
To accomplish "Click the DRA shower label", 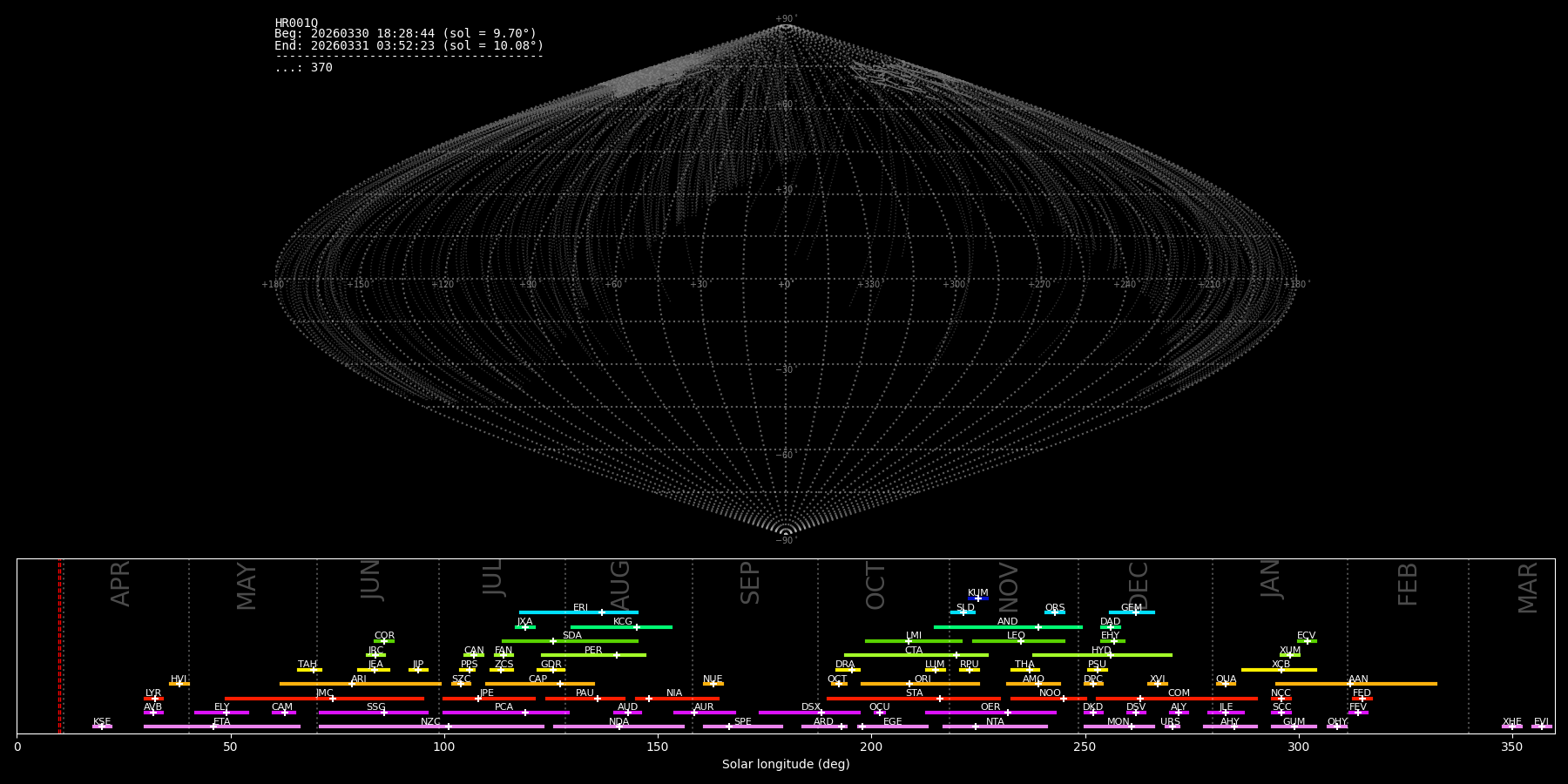I will [845, 665].
